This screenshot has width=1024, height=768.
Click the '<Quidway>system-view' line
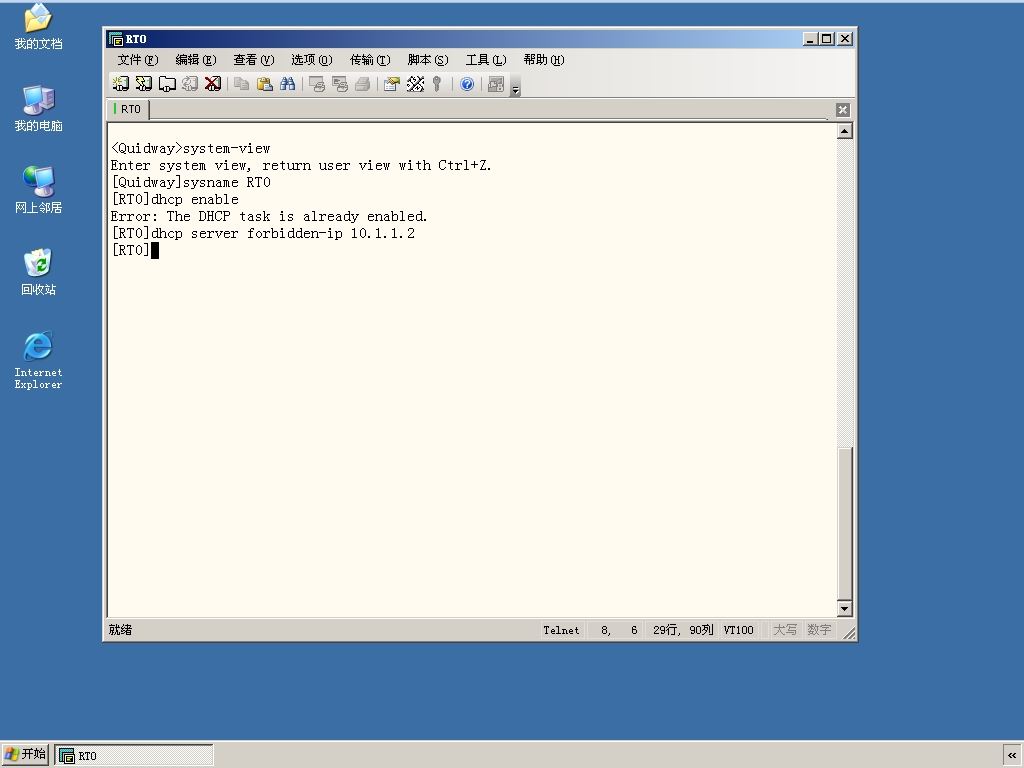190,148
